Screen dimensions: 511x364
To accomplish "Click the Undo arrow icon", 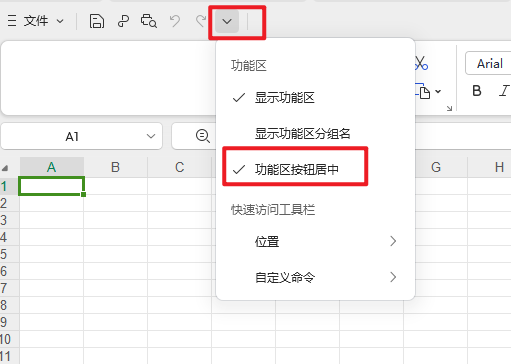I will [175, 21].
